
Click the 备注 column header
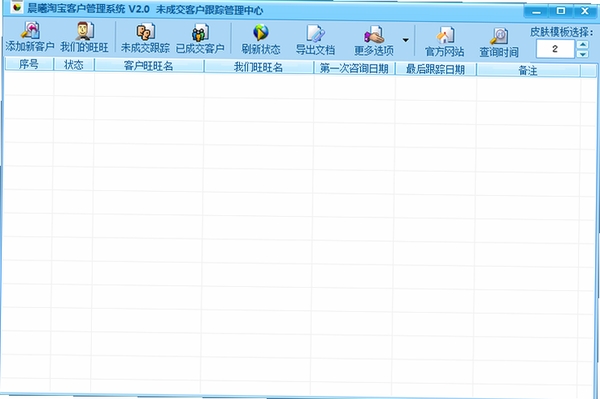click(528, 70)
